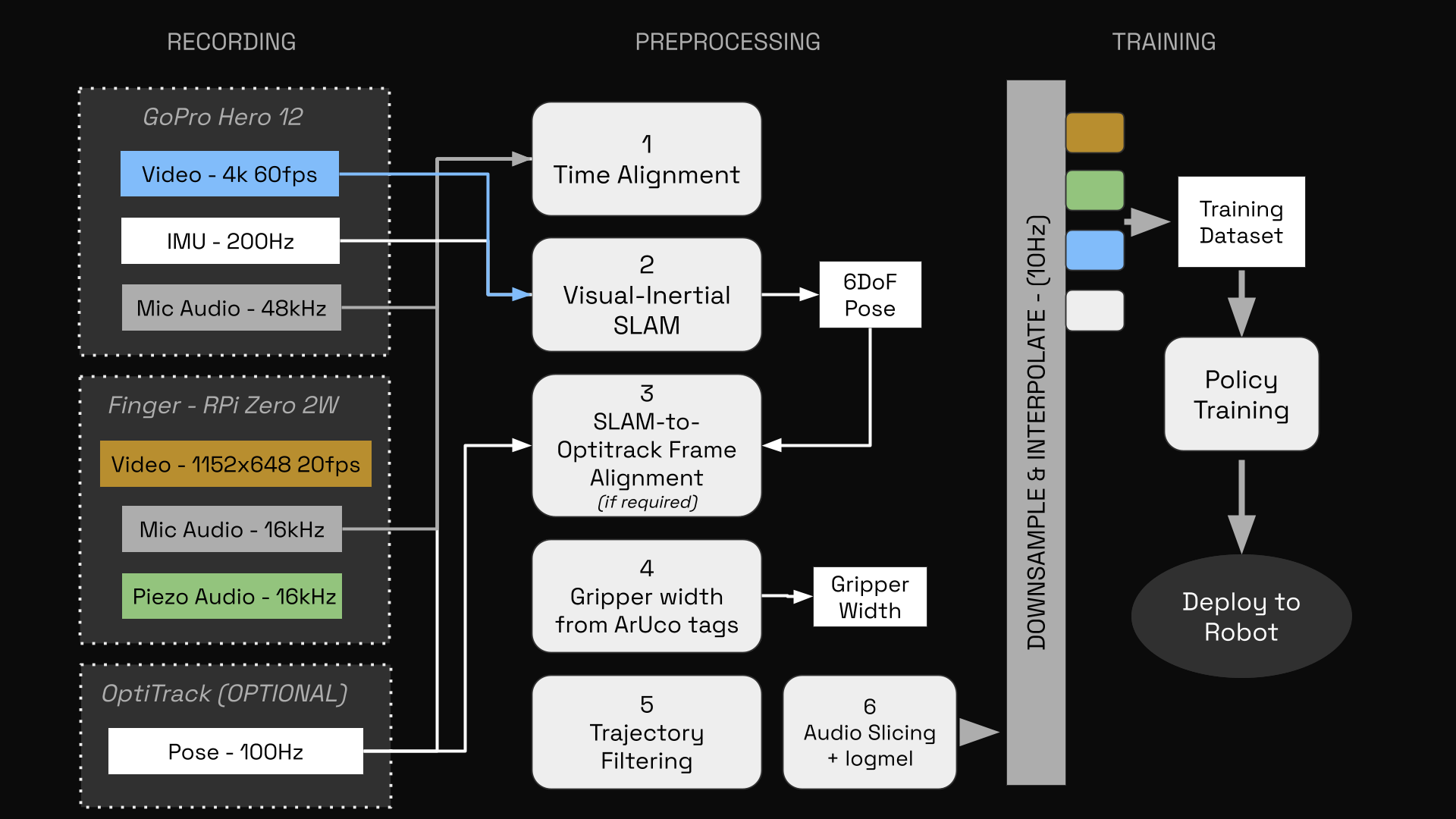
Task: Click the RECORDING heading
Action: pos(231,42)
